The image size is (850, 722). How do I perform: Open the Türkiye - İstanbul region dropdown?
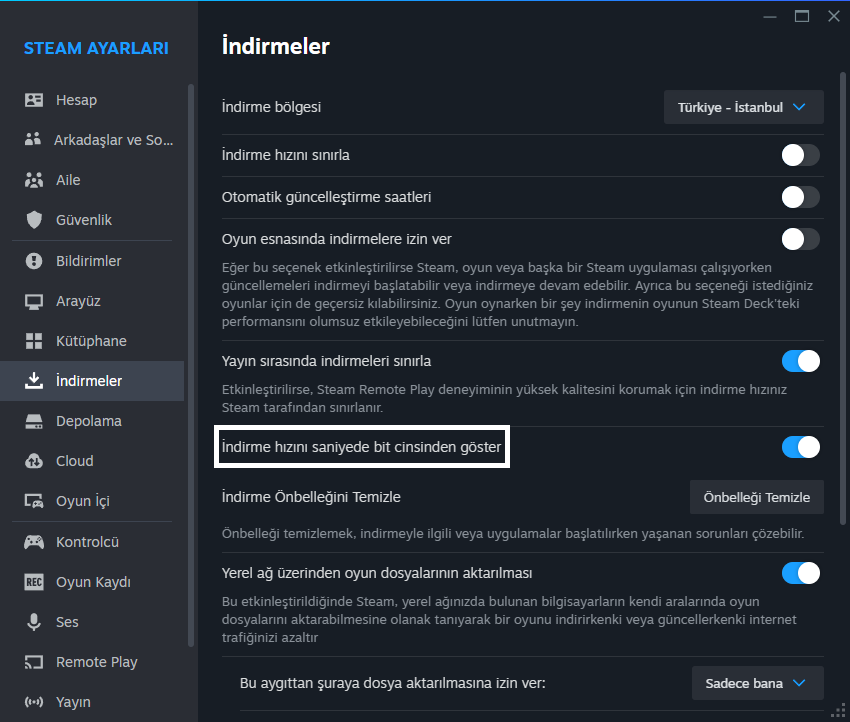tap(743, 107)
